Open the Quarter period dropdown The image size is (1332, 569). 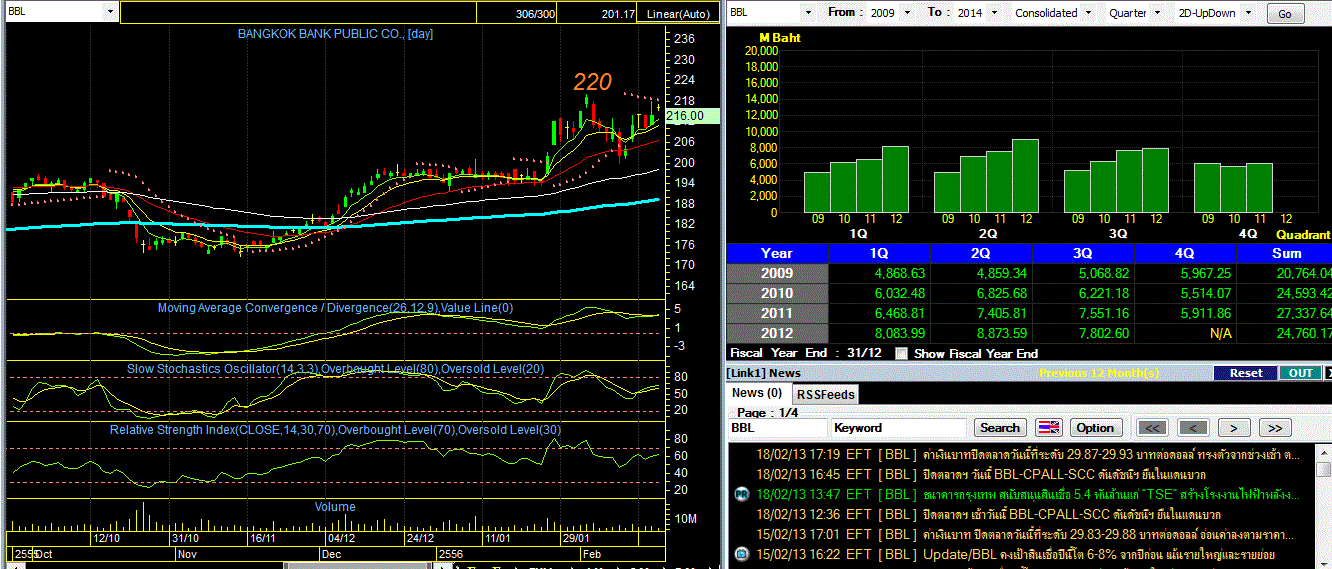(1158, 13)
